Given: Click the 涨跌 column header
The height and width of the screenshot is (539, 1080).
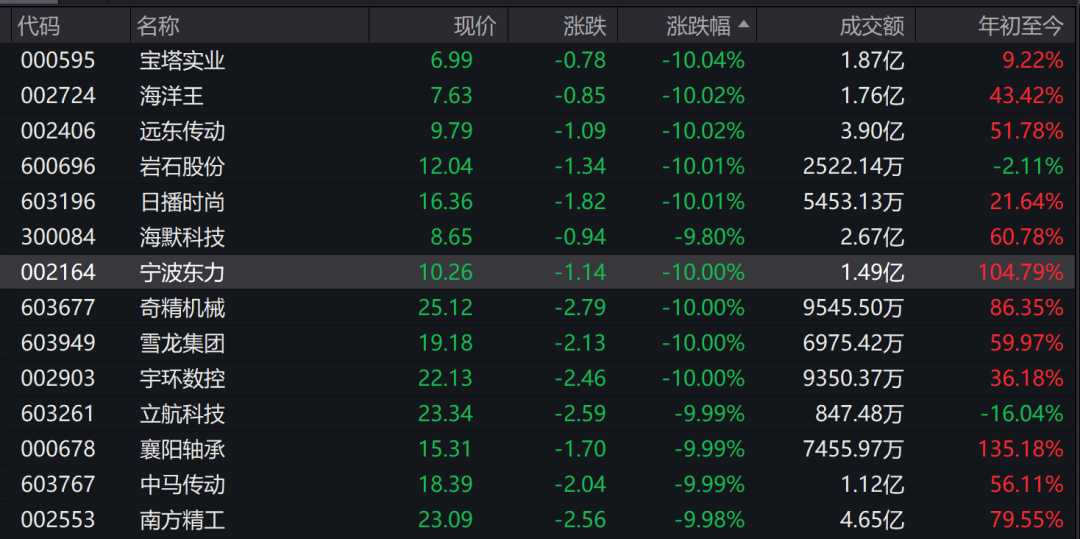Looking at the screenshot, I should (584, 27).
